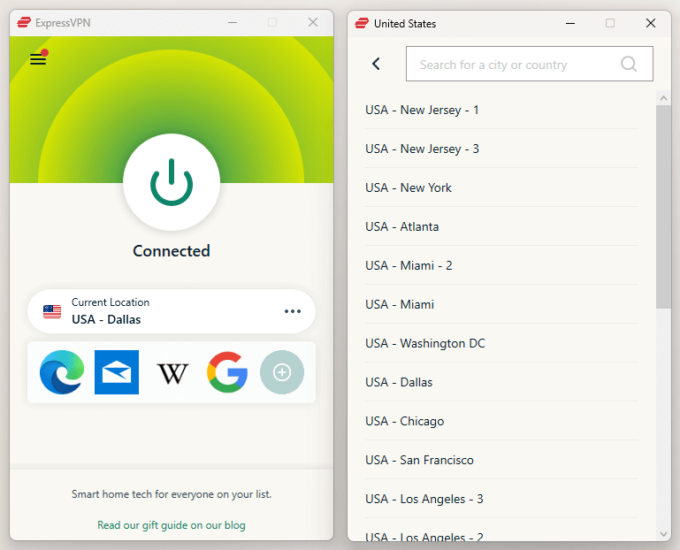The image size is (680, 550).
Task: Open the Google shortcut
Action: (227, 372)
